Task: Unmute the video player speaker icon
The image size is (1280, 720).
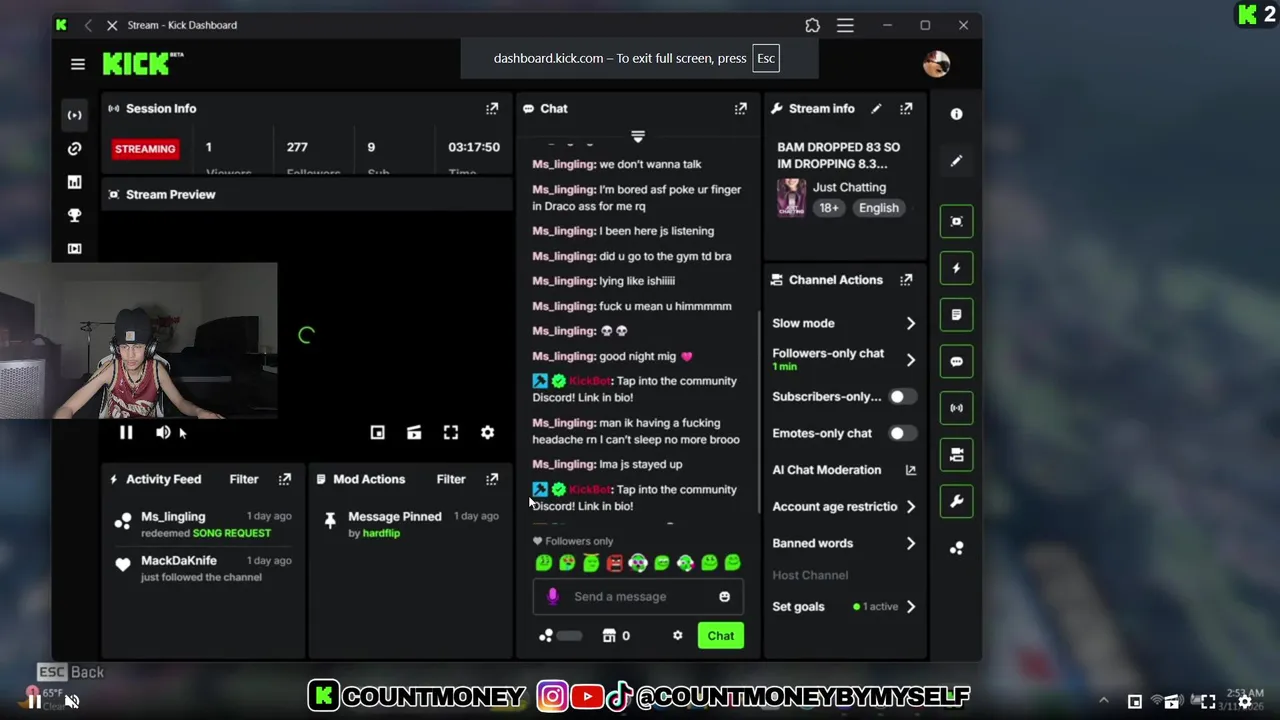Action: pos(72,702)
